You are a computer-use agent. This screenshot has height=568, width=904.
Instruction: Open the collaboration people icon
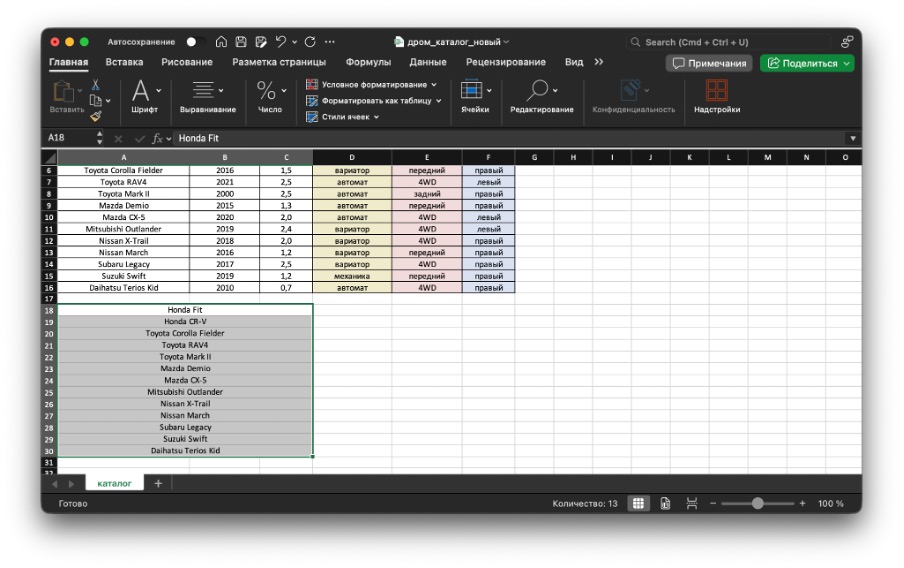click(846, 42)
